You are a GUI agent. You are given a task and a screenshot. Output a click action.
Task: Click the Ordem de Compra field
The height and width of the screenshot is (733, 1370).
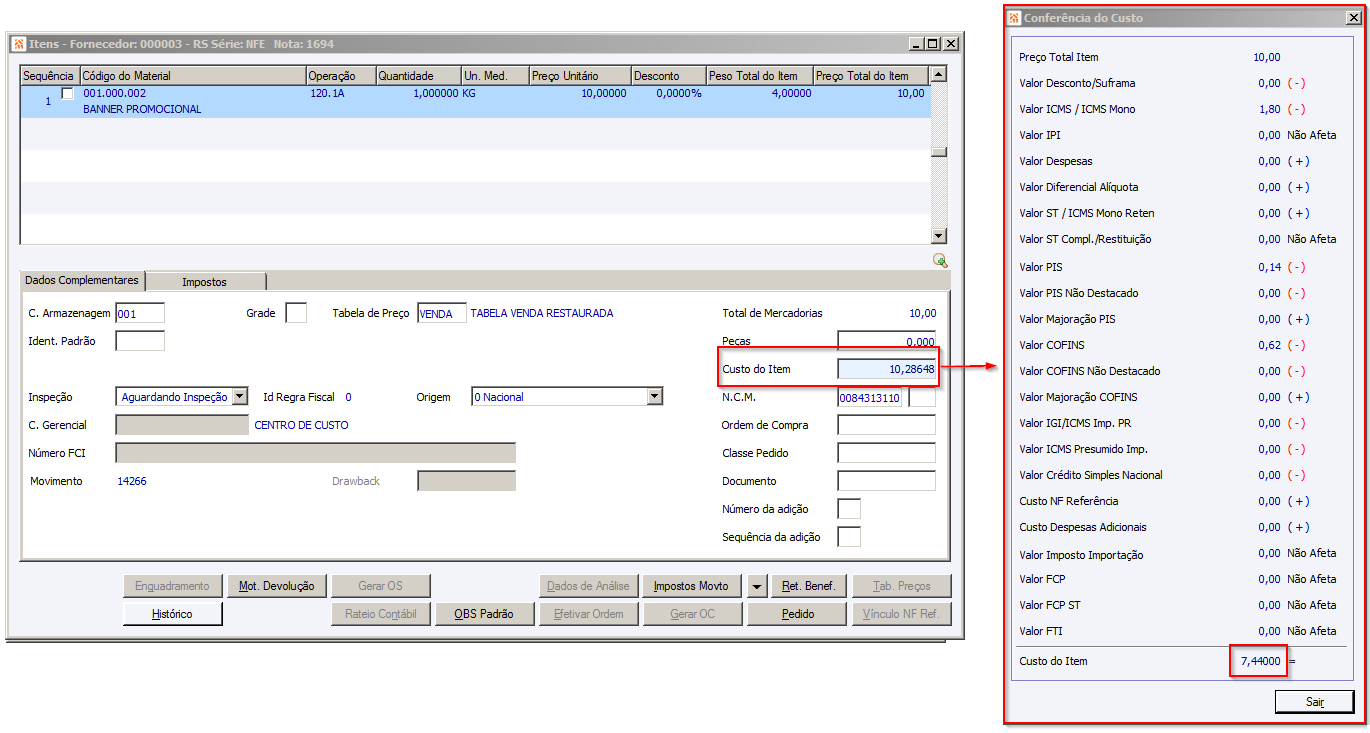[886, 425]
